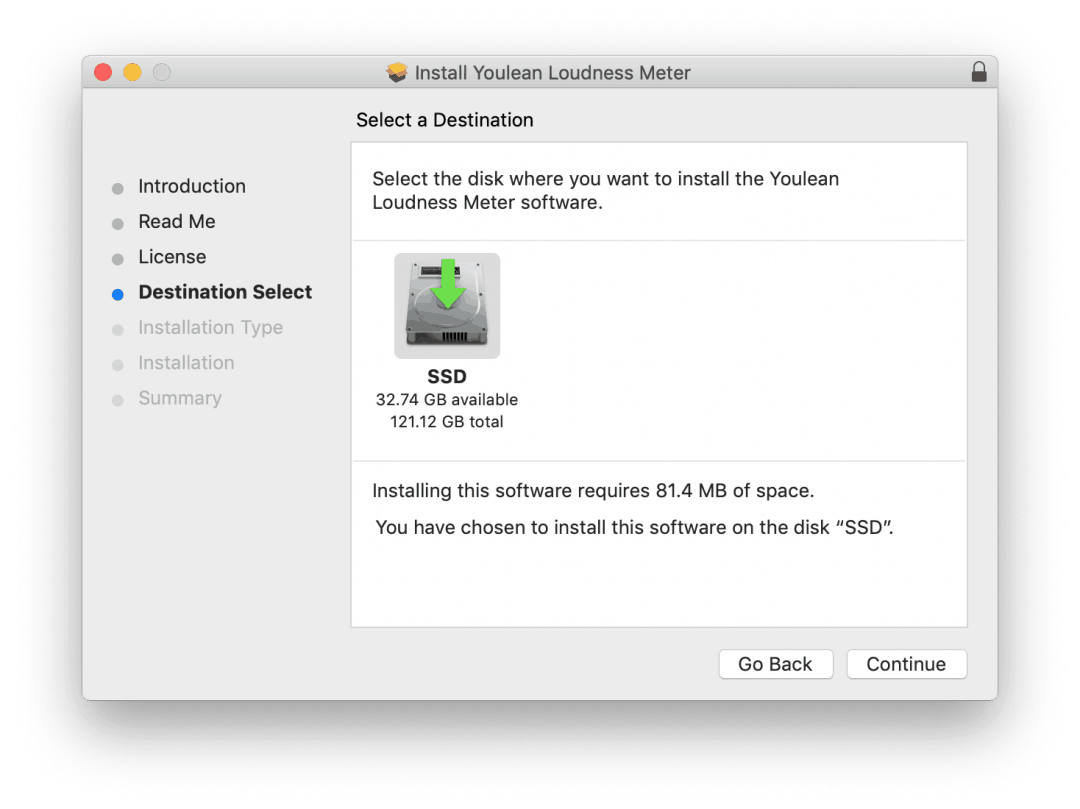The image size is (1080, 809).
Task: Select the Installation step in the sidebar
Action: point(185,363)
